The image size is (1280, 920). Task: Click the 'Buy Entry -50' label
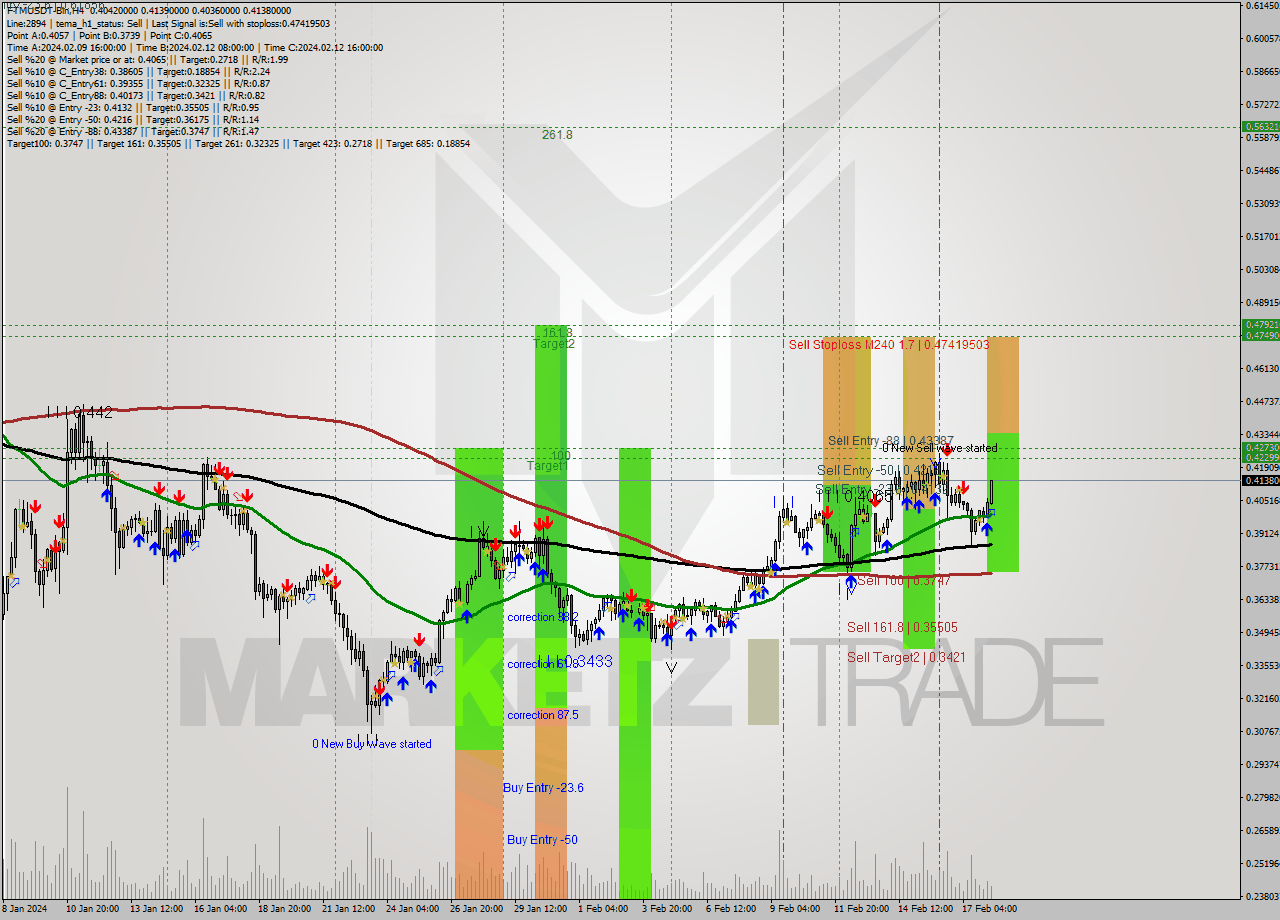point(541,840)
